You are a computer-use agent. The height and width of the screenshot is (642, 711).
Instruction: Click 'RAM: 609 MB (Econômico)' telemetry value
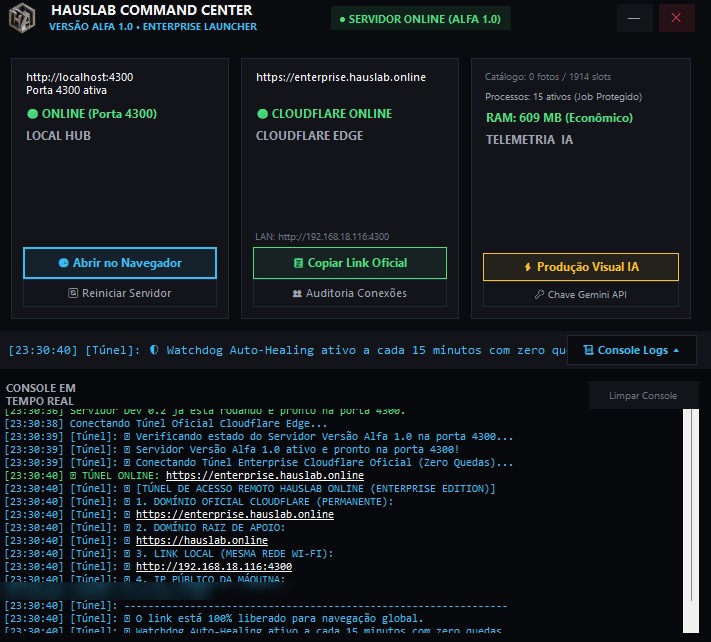tap(560, 118)
